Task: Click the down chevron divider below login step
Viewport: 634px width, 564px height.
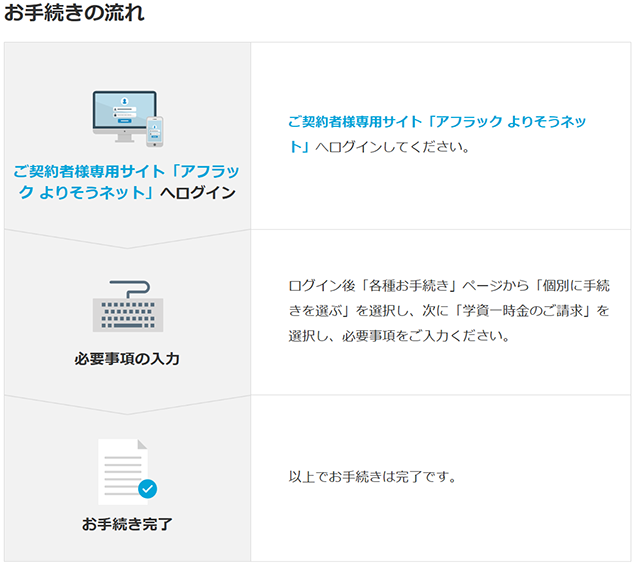Action: (127, 240)
